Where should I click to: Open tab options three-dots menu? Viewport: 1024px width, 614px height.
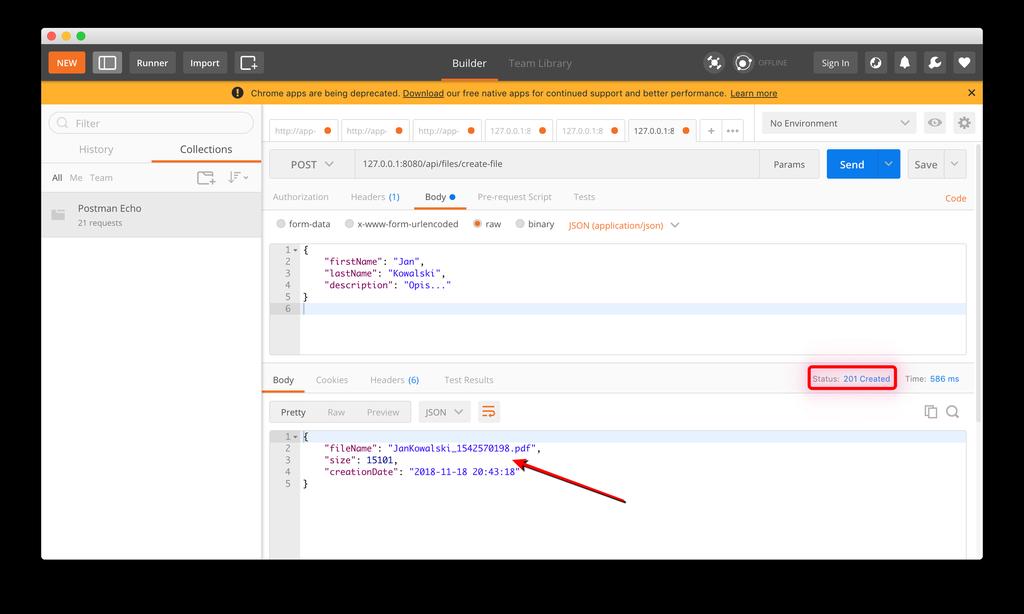click(733, 131)
